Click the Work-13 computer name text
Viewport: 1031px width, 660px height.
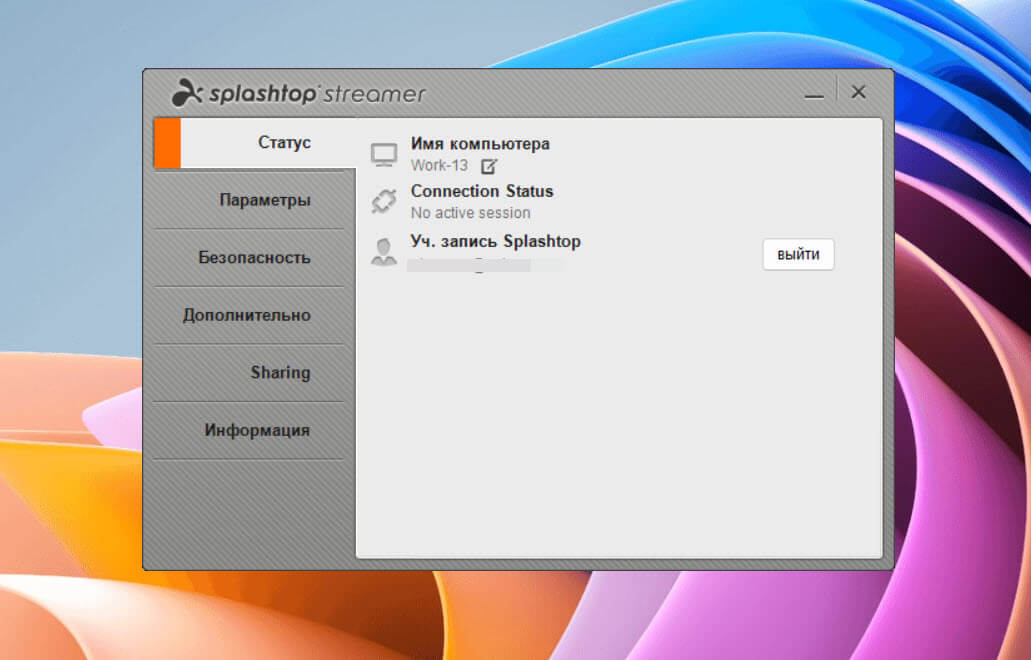coord(439,165)
